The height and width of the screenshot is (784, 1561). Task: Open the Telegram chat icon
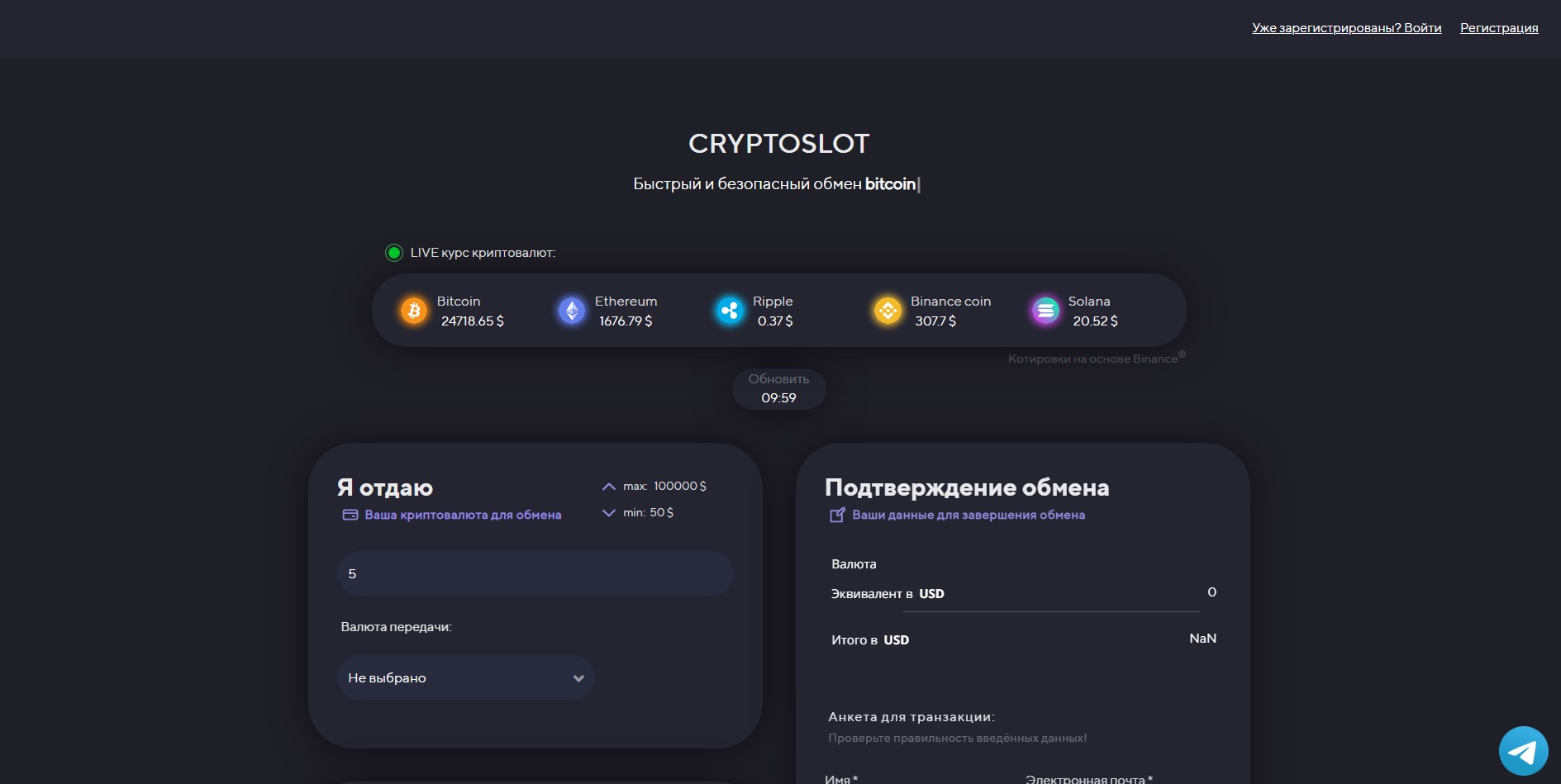point(1523,751)
